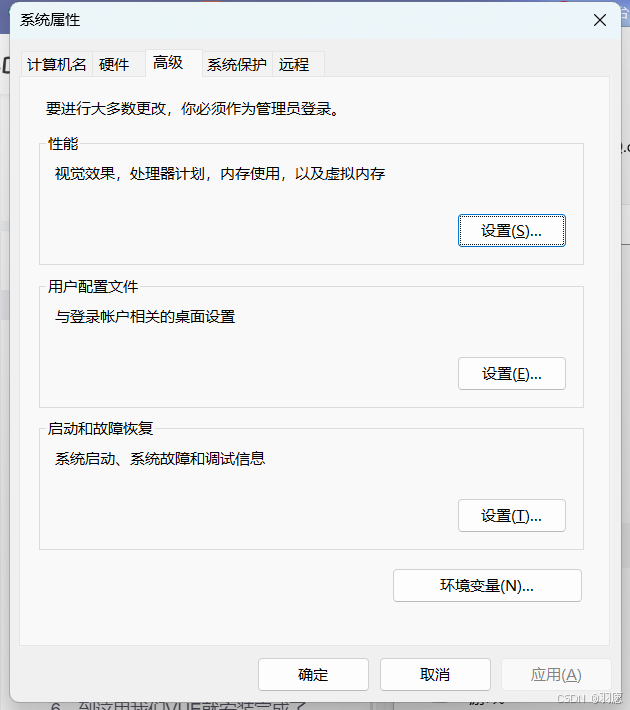This screenshot has height=710, width=630.
Task: Open the 远程 tab
Action: (298, 64)
